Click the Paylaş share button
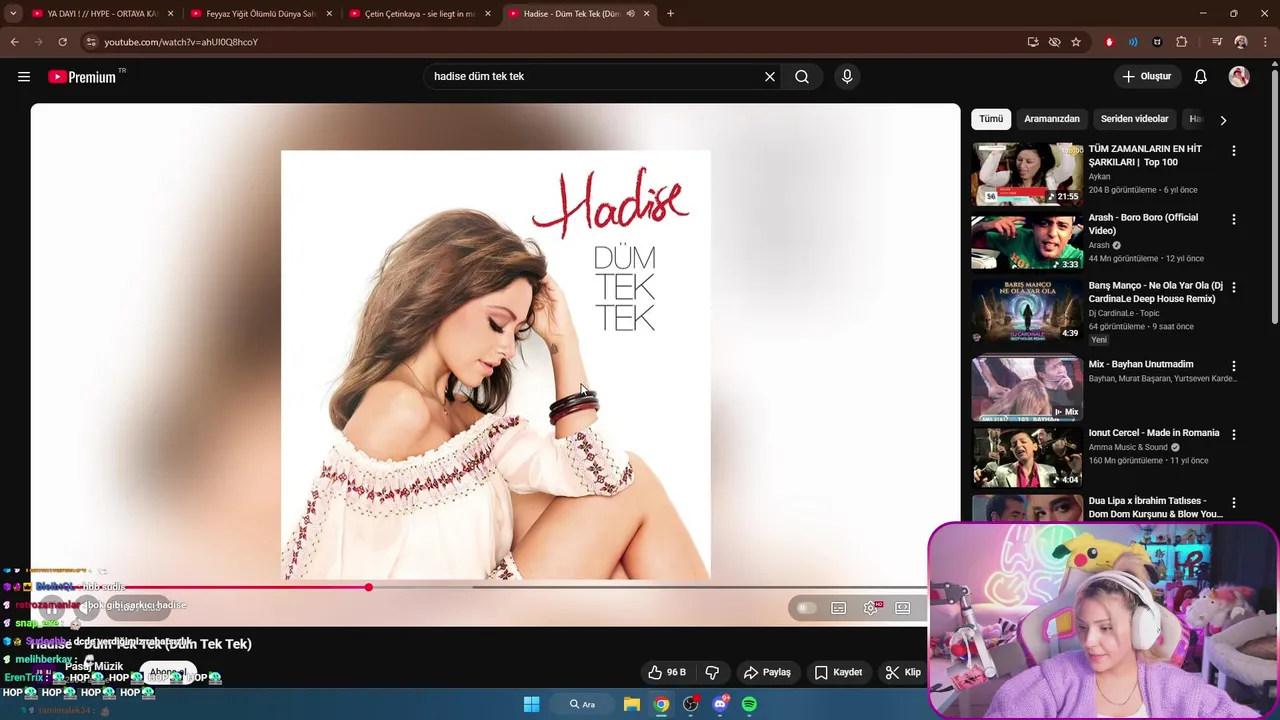This screenshot has width=1280, height=720. coord(767,672)
